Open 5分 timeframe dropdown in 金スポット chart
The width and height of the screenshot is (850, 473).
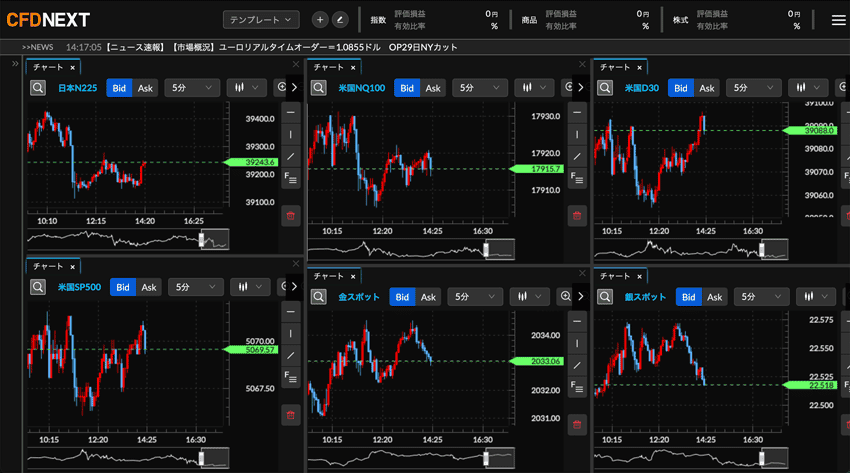pos(475,297)
